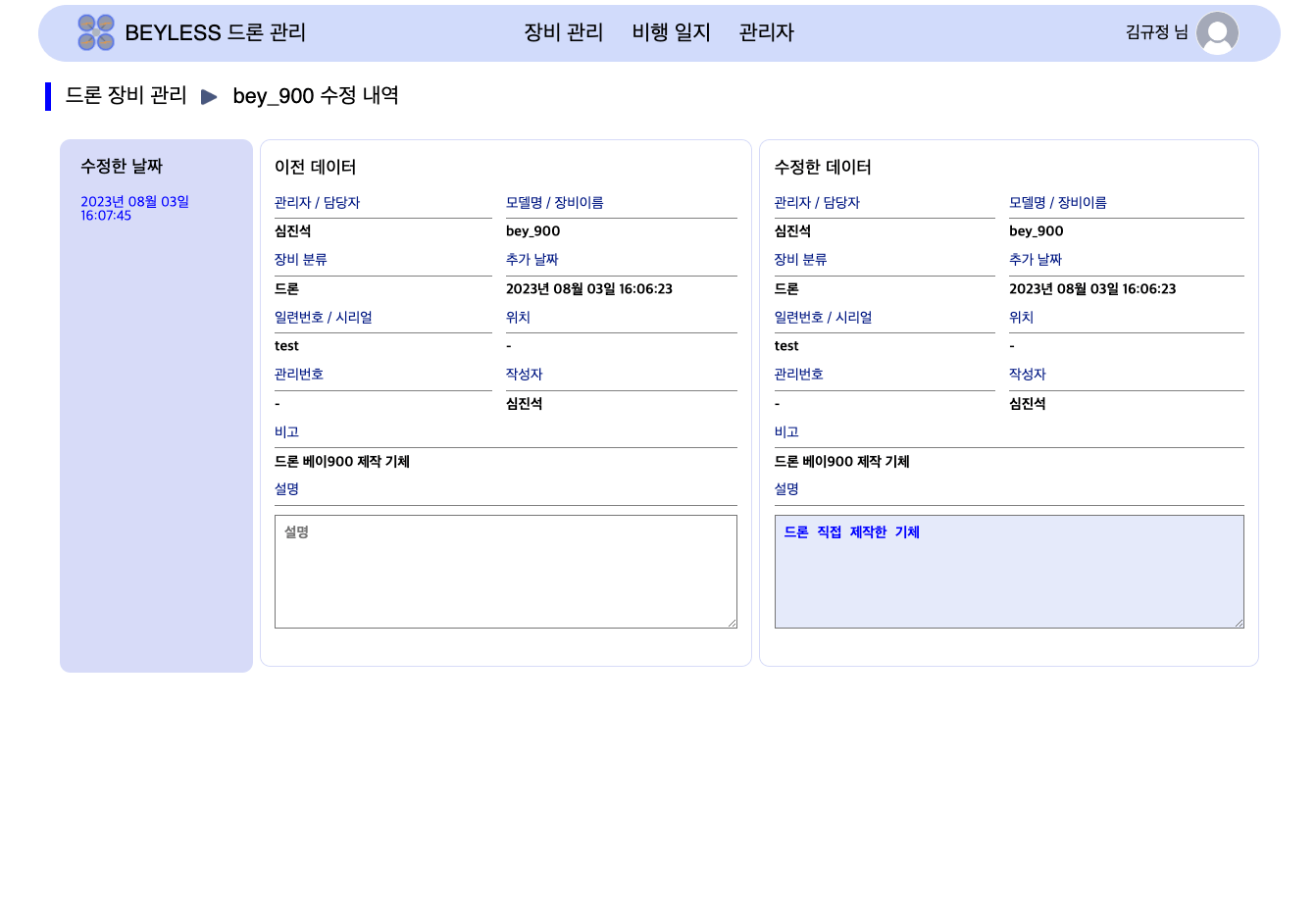The height and width of the screenshot is (908, 1316).
Task: Click the 추가 날짜 value in 수정한 데이터
Action: click(x=1092, y=288)
